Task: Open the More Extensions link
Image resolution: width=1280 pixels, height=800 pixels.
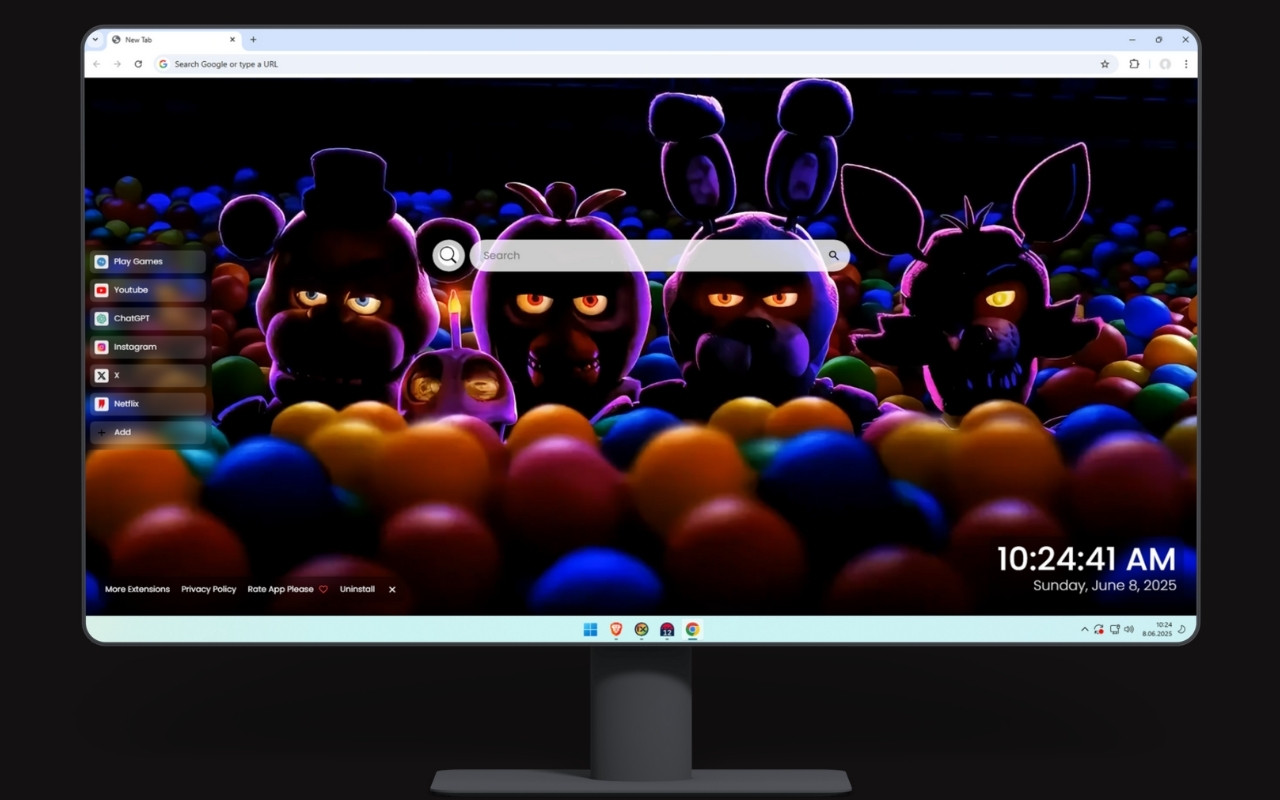Action: click(x=137, y=589)
